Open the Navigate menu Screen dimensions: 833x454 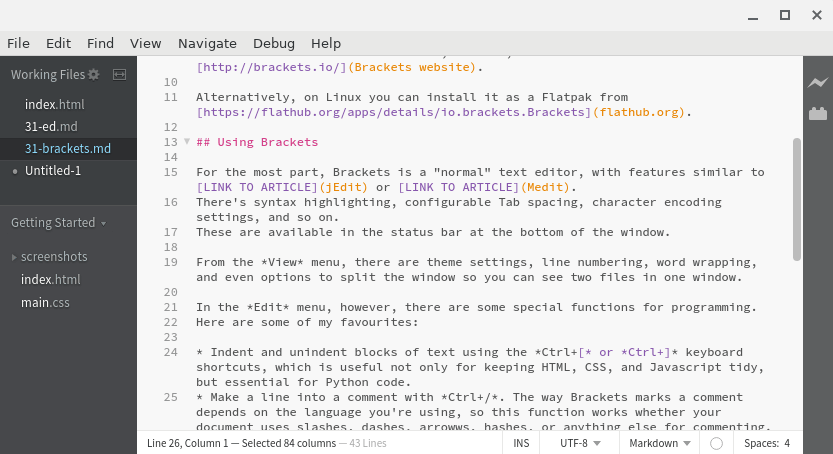pyautogui.click(x=207, y=43)
